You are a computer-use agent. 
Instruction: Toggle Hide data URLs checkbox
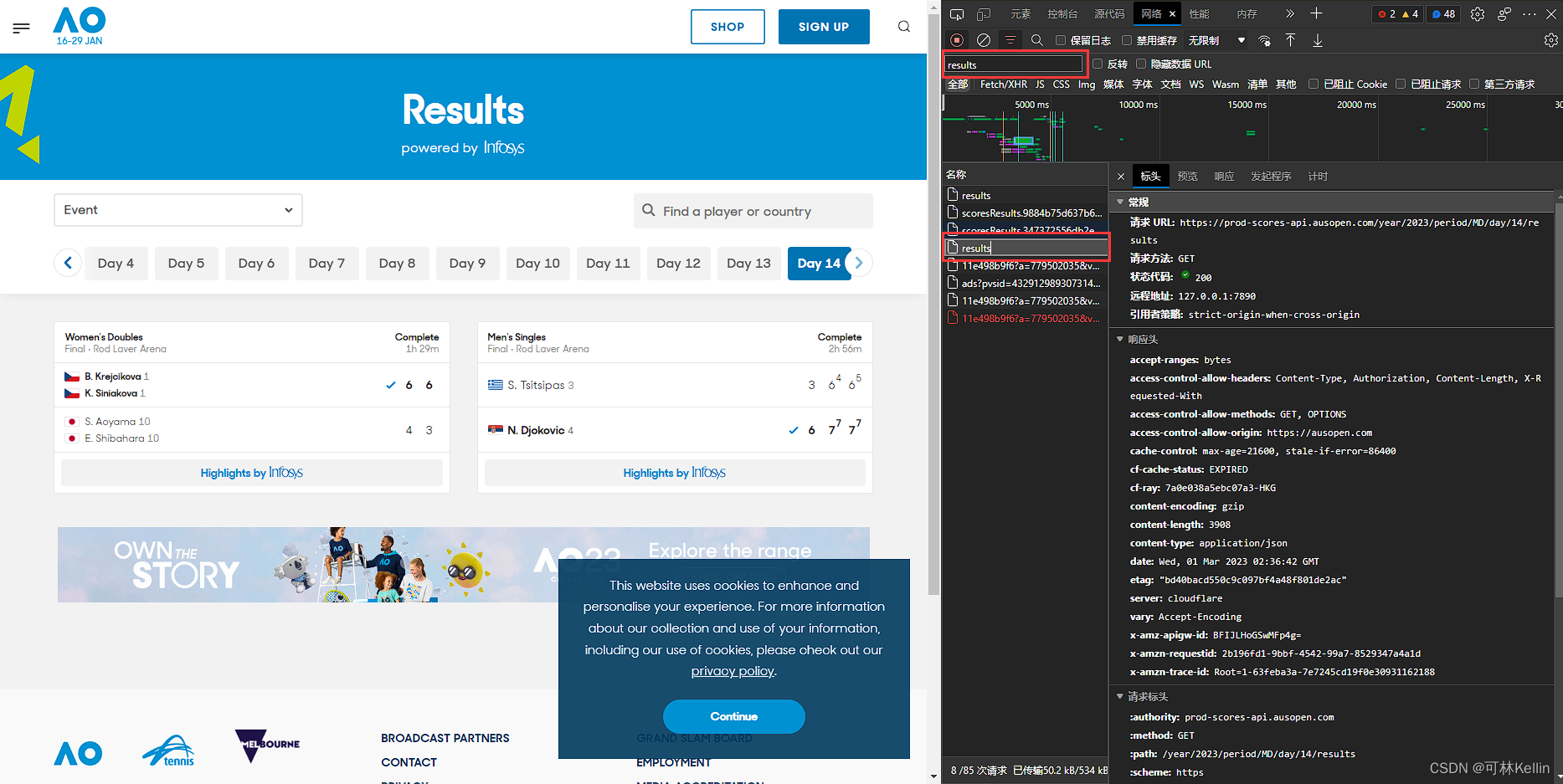pyautogui.click(x=1141, y=64)
